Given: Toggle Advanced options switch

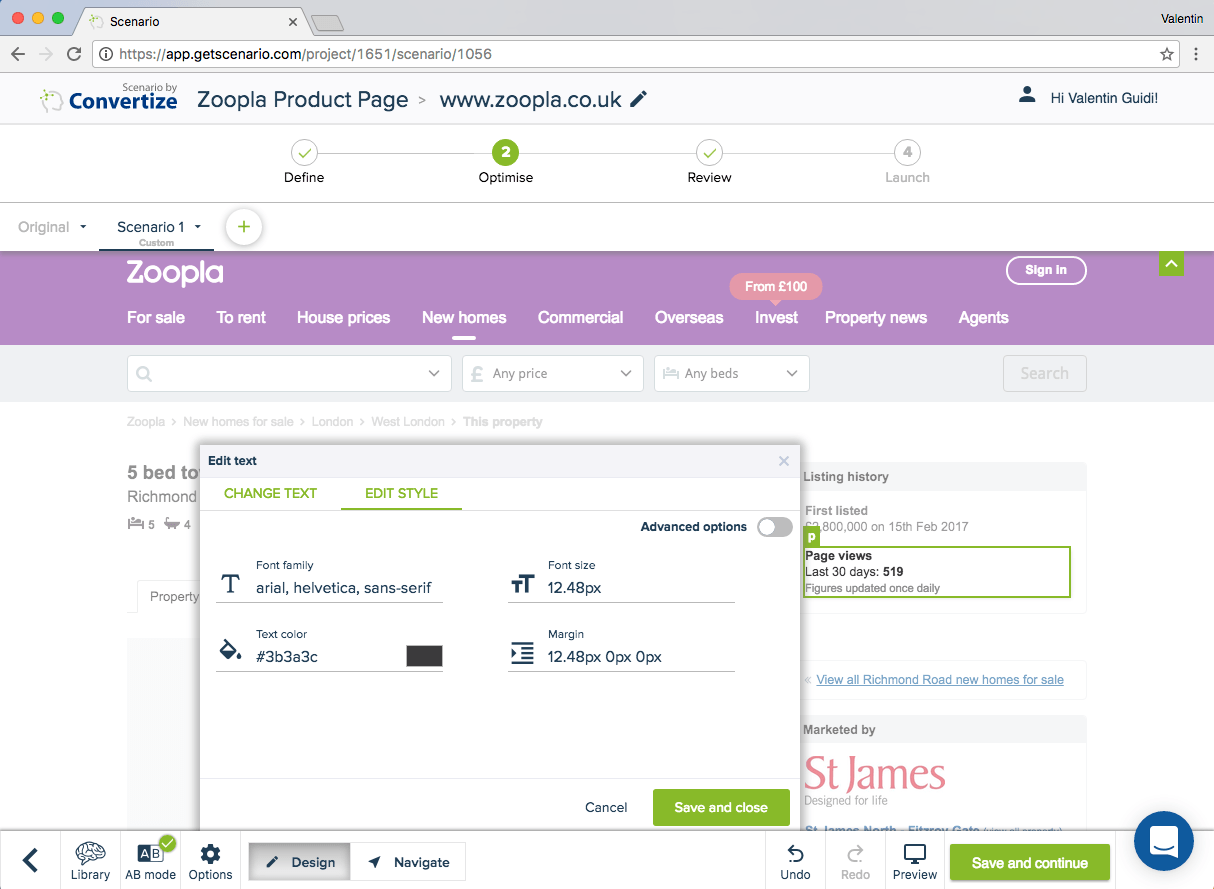Looking at the screenshot, I should point(774,527).
